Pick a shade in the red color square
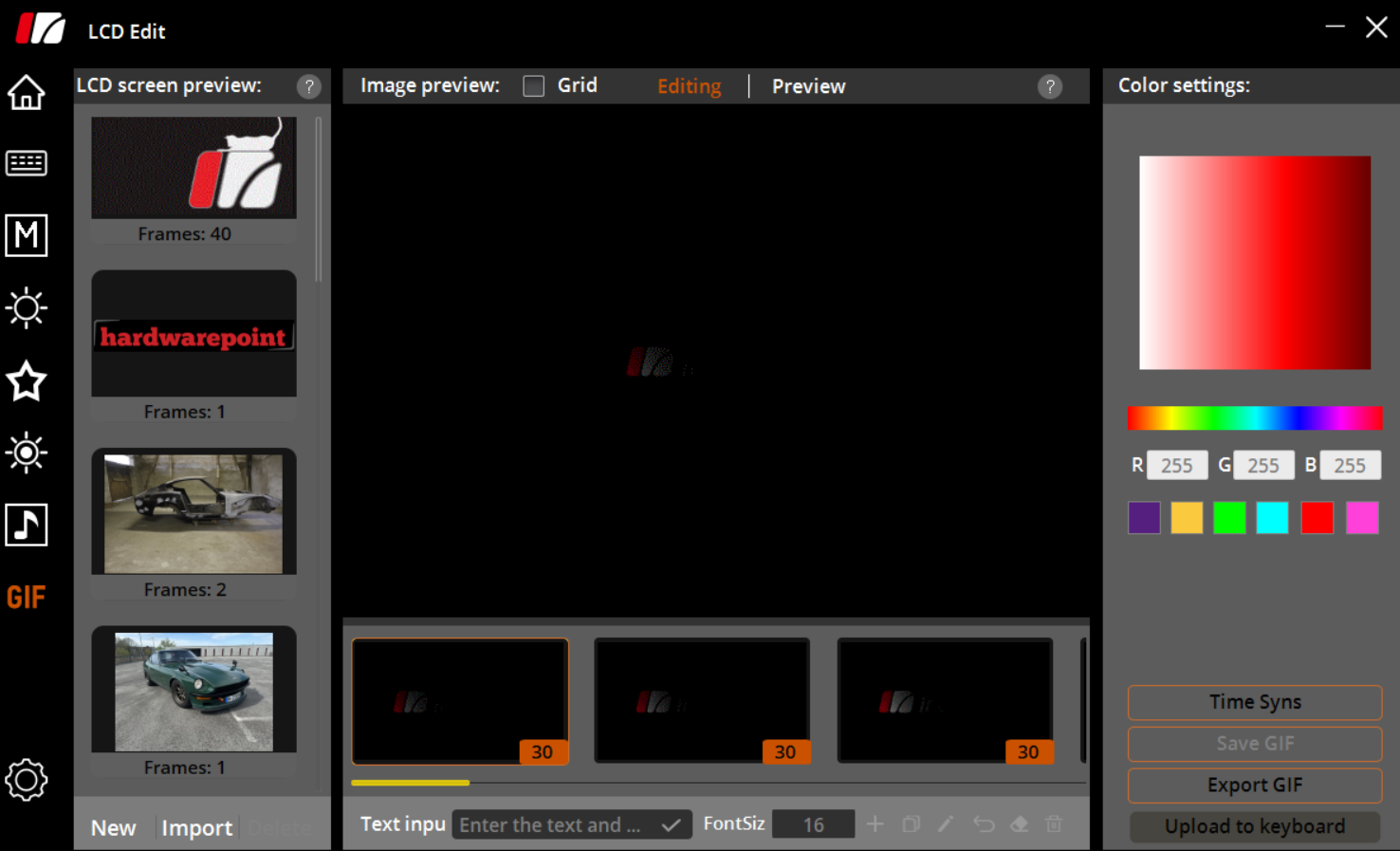 click(x=1255, y=263)
